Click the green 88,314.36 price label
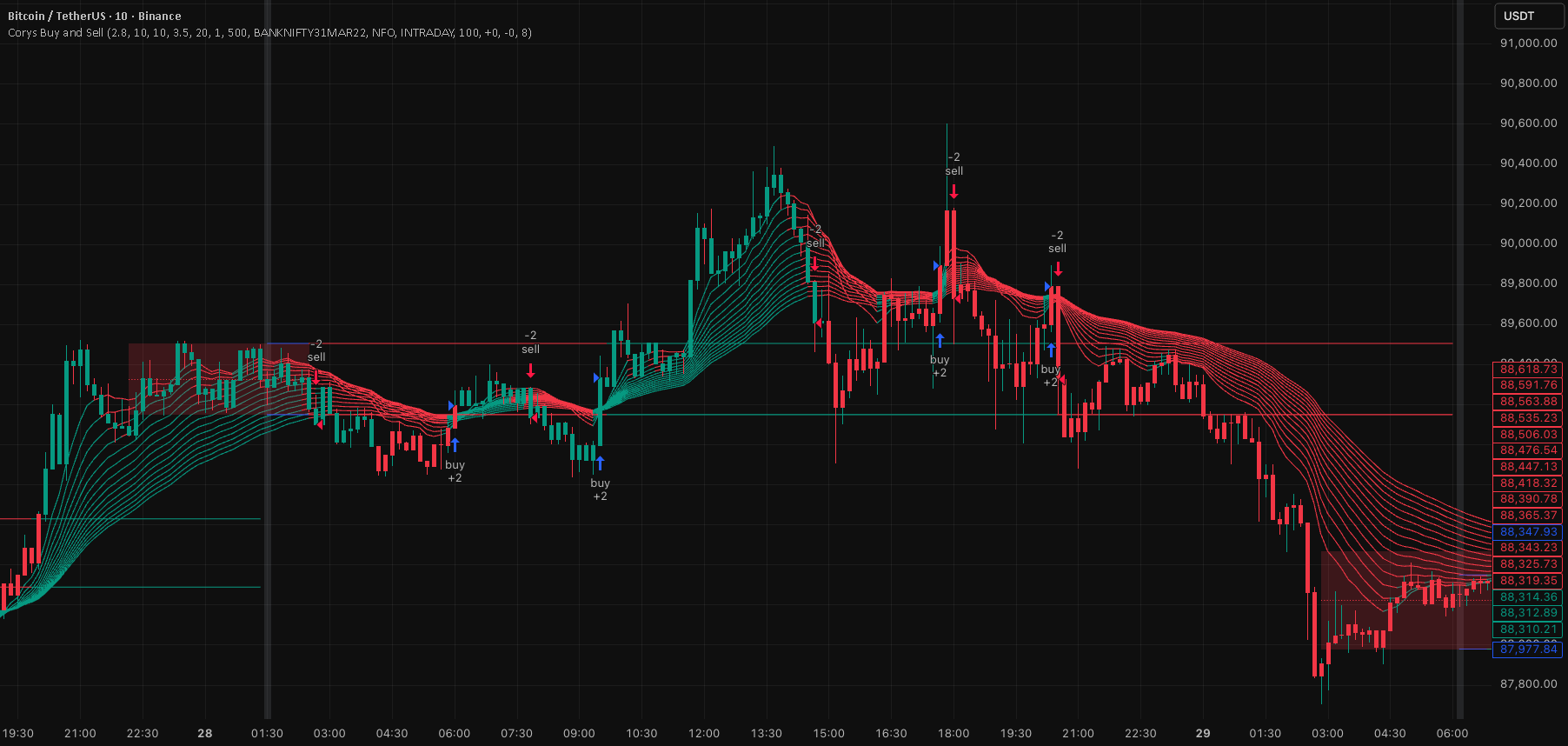Image resolution: width=1568 pixels, height=746 pixels. coord(1527,596)
